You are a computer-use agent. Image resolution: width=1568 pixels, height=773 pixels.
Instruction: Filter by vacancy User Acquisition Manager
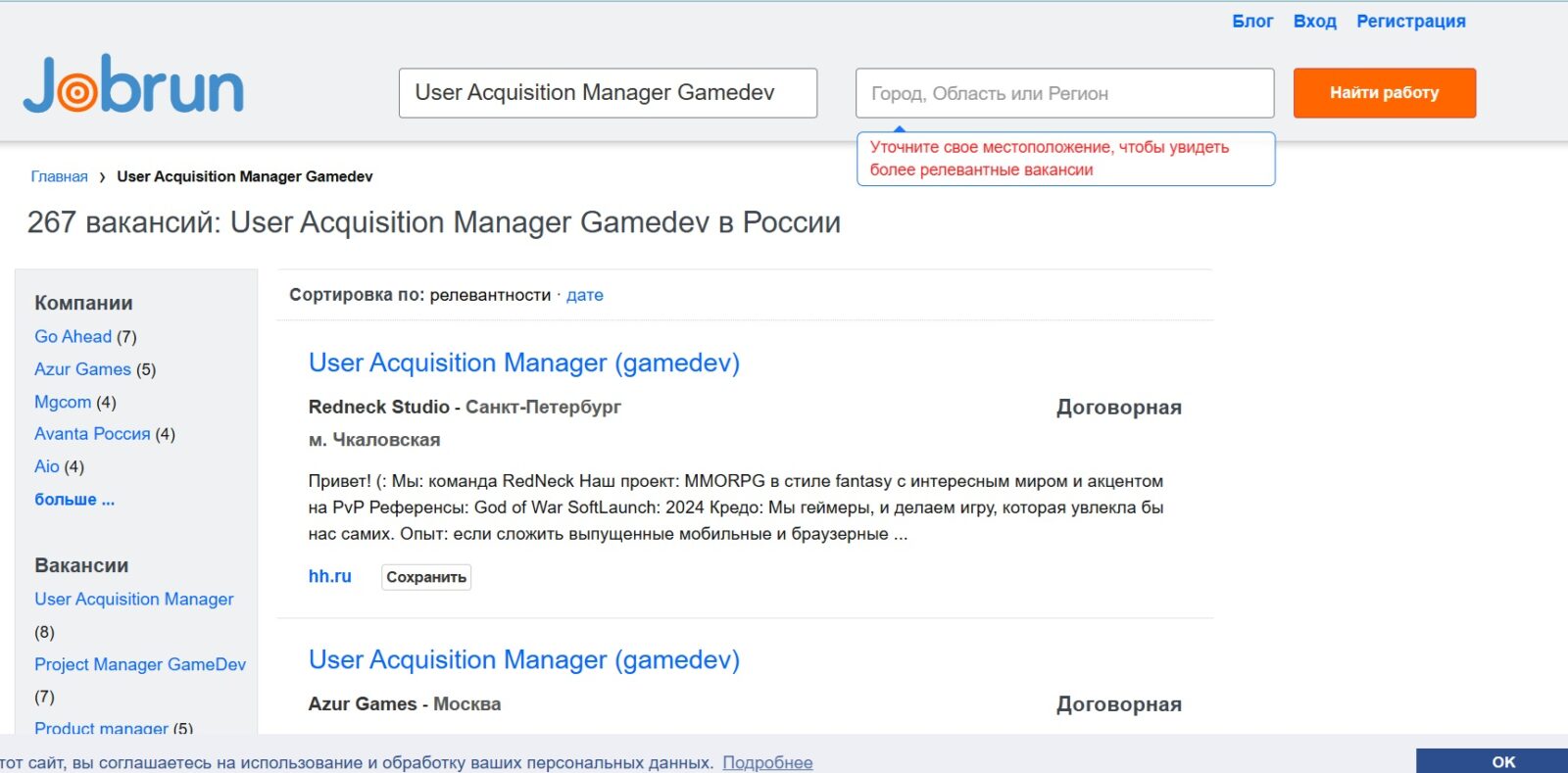(x=134, y=599)
